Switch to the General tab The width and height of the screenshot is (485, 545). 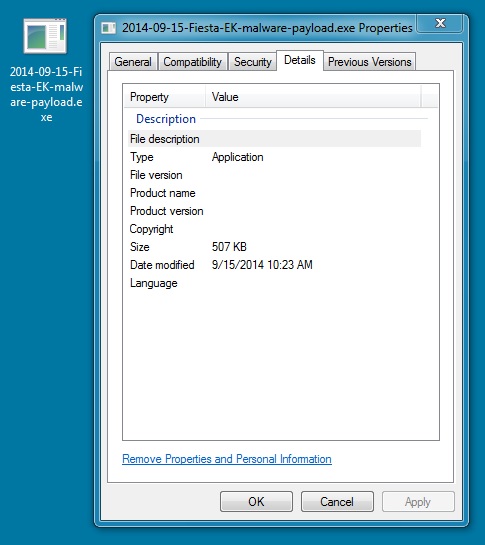click(x=133, y=62)
